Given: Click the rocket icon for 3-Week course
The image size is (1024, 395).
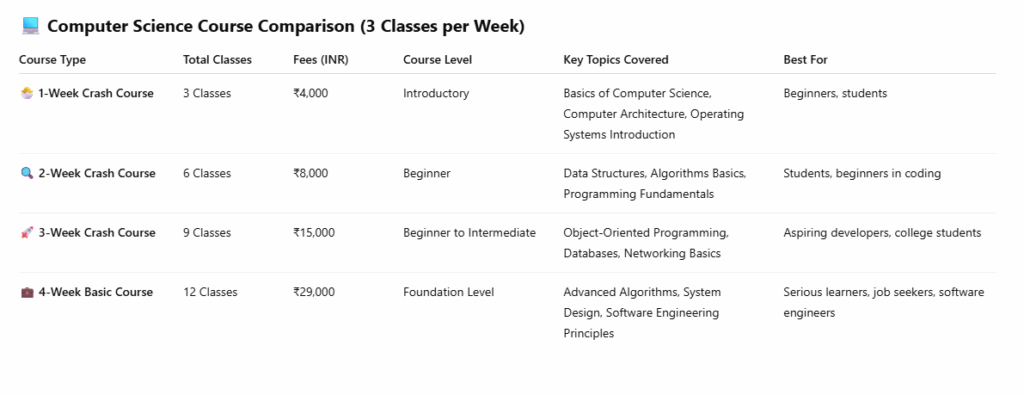Looking at the screenshot, I should click(x=27, y=233).
